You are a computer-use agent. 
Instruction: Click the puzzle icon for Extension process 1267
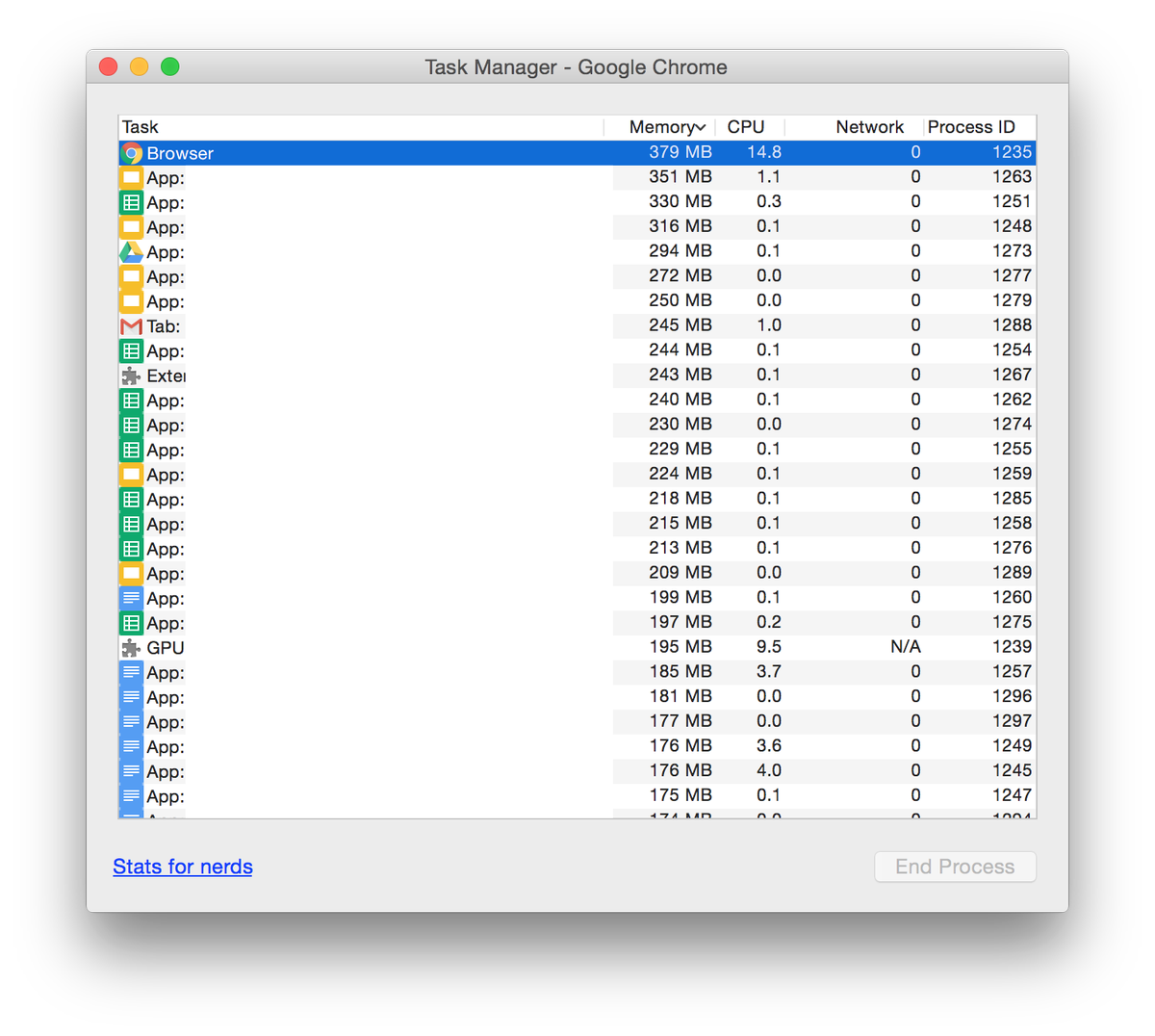(x=131, y=376)
